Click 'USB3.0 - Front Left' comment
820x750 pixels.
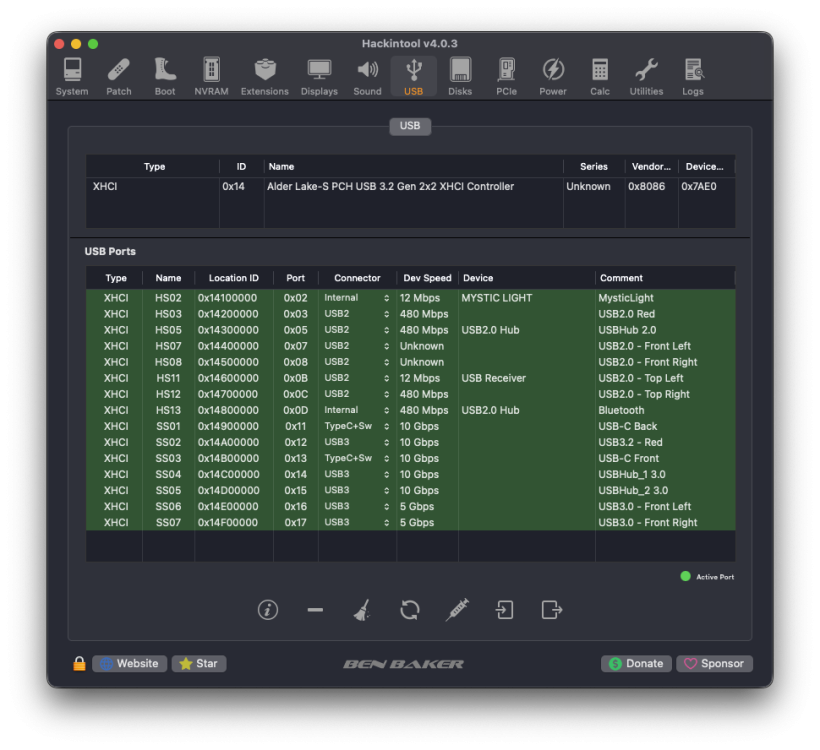[x=645, y=506]
